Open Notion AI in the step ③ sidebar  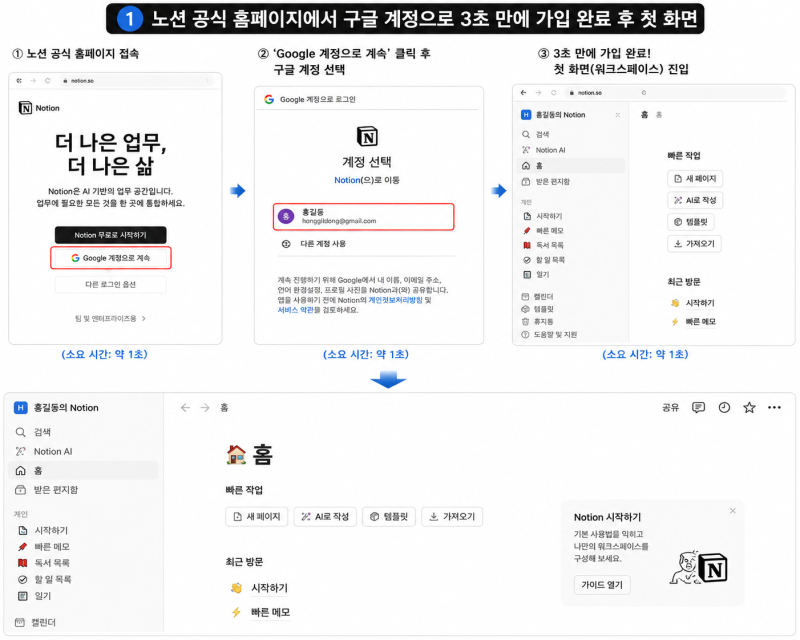[544, 150]
